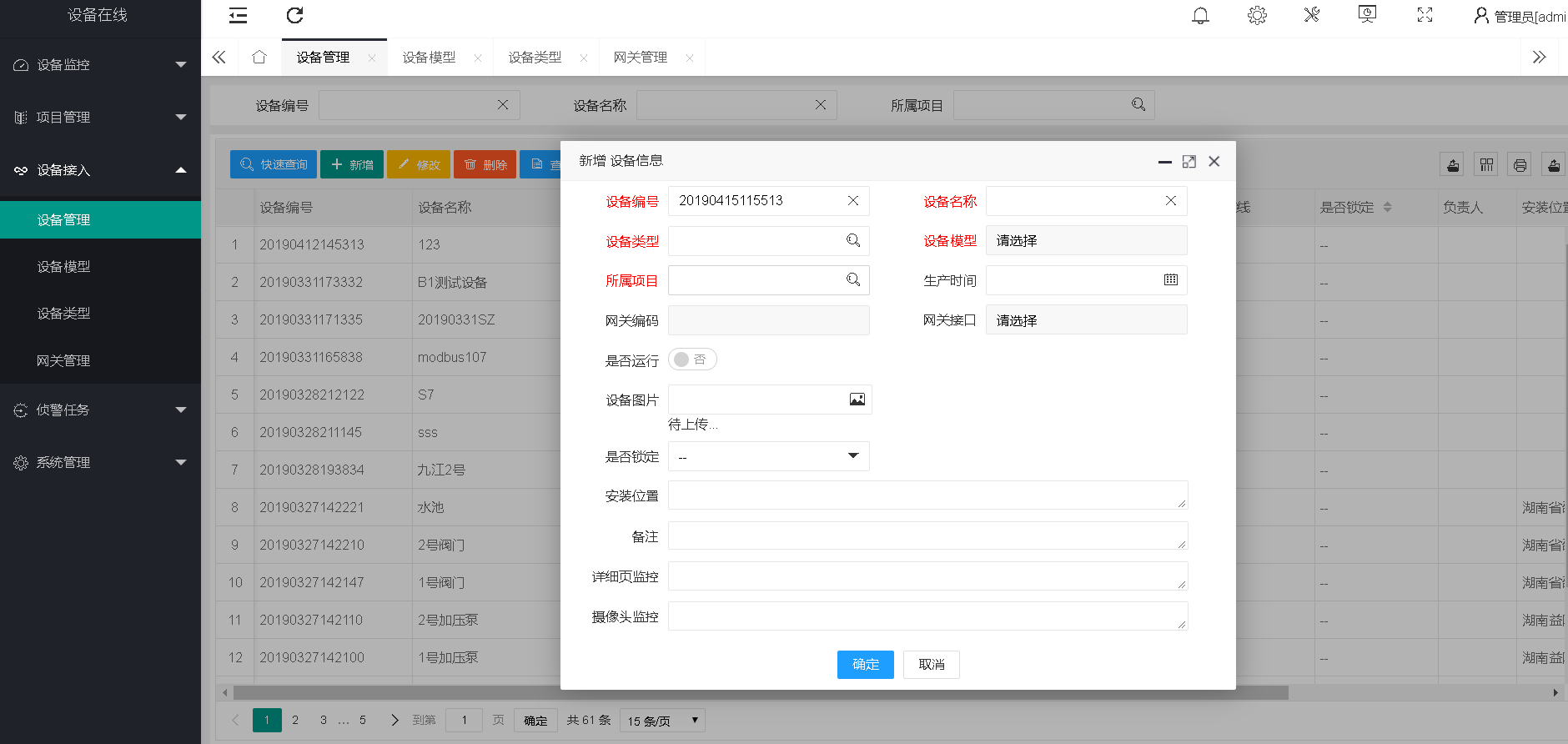Cancel the dialog with 取消 button
Image resolution: width=1568 pixels, height=744 pixels.
coord(932,665)
